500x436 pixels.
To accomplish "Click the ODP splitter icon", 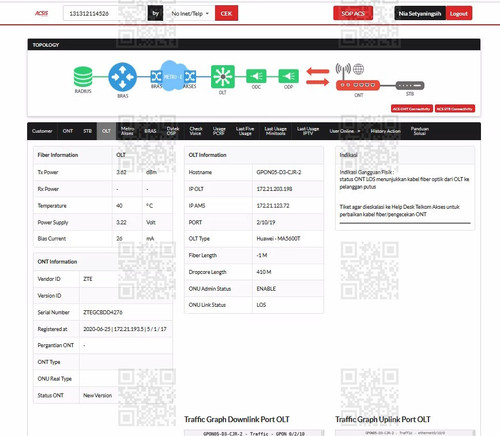I will (288, 76).
